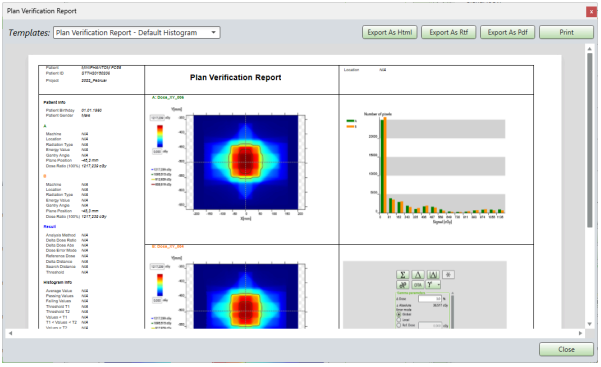601x367 pixels.
Task: Click the Close button at bottom
Action: (x=567, y=349)
